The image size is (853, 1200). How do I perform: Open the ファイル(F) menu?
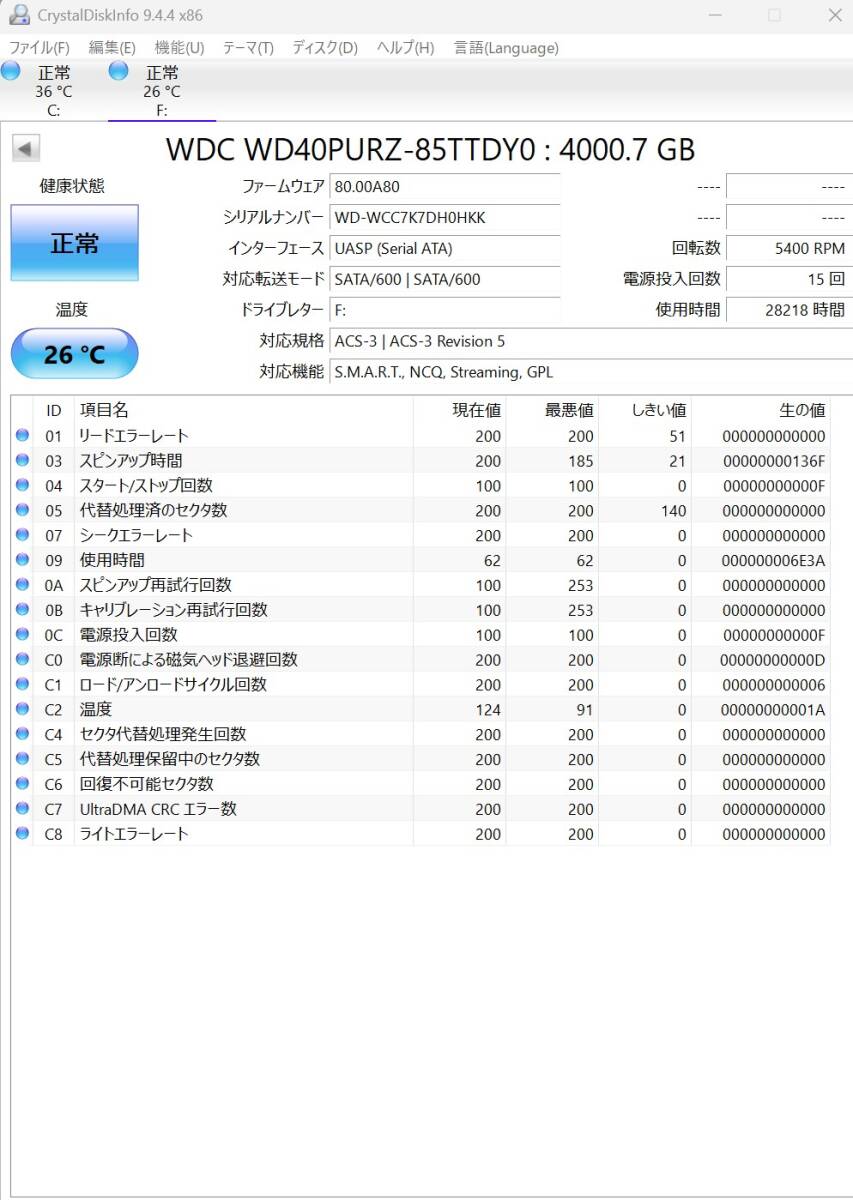coord(39,47)
